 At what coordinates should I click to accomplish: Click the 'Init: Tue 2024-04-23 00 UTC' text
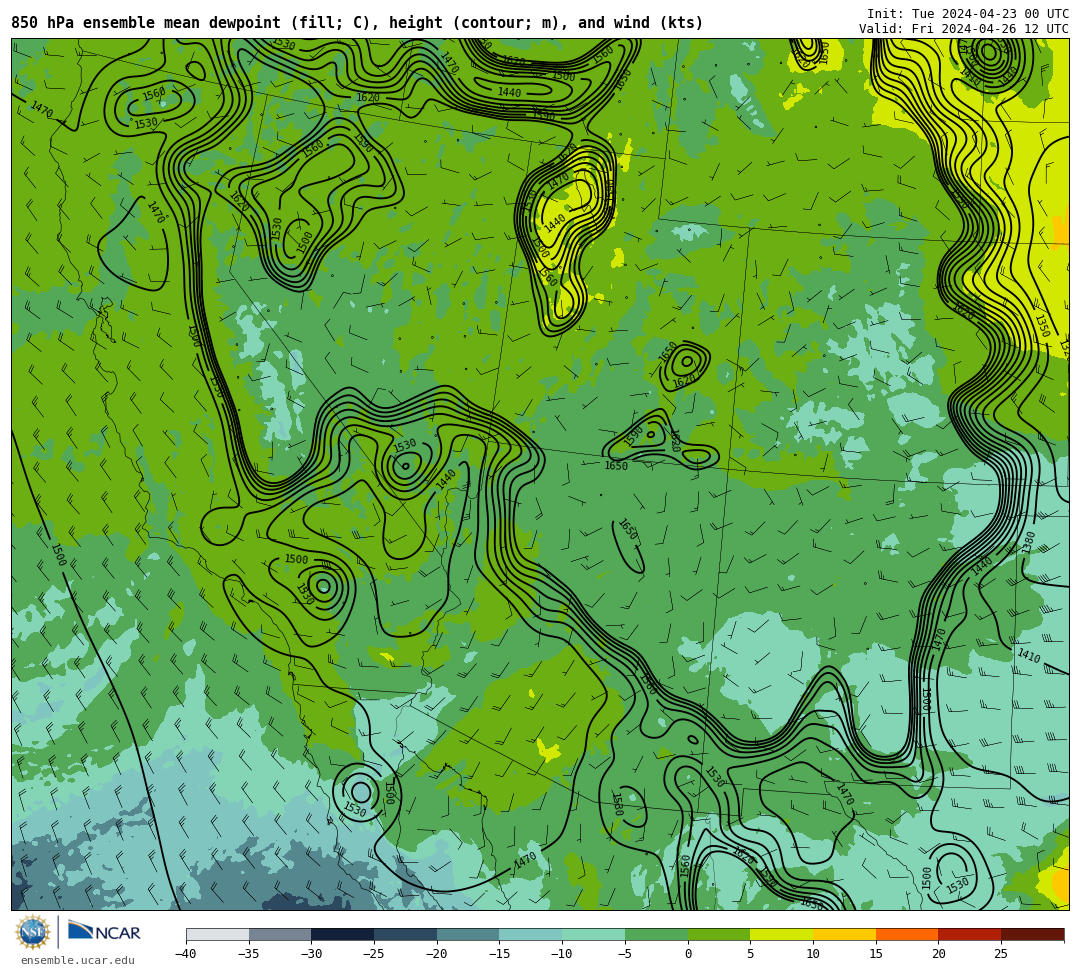(x=968, y=14)
